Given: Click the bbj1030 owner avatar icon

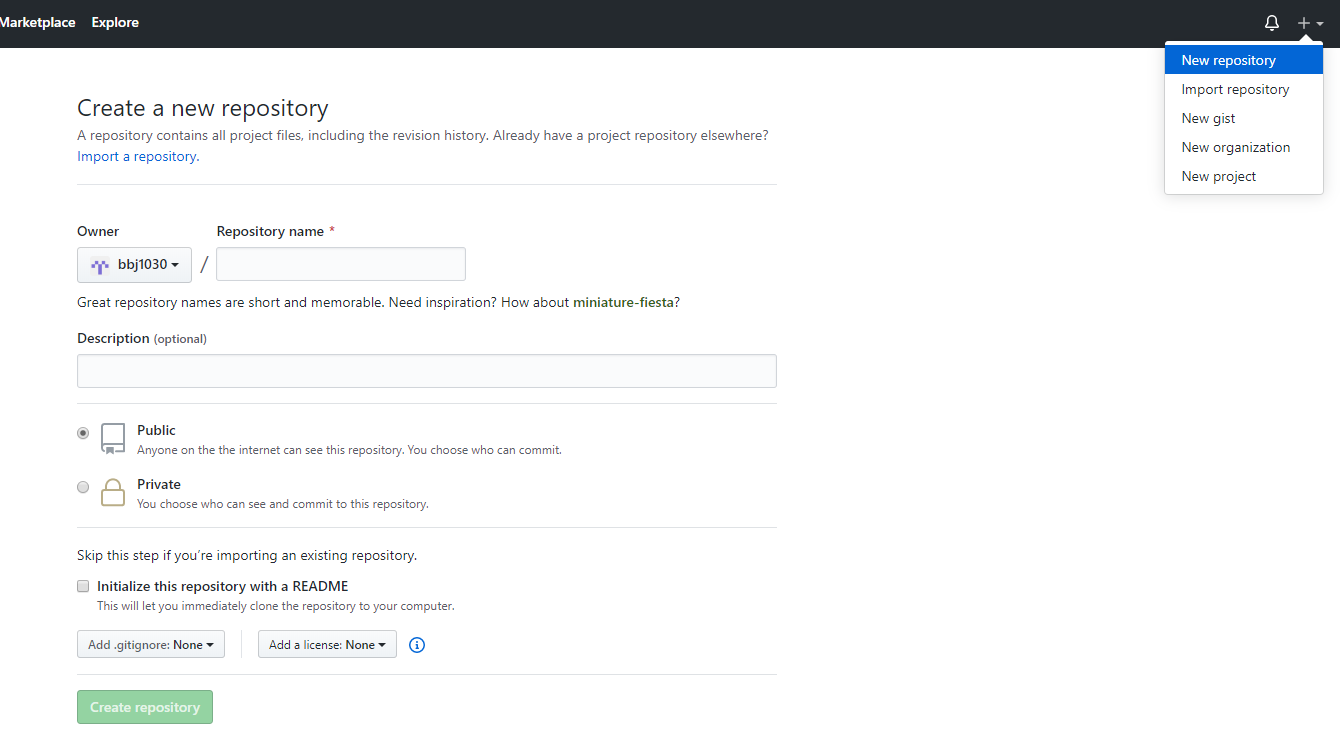Looking at the screenshot, I should pos(100,265).
